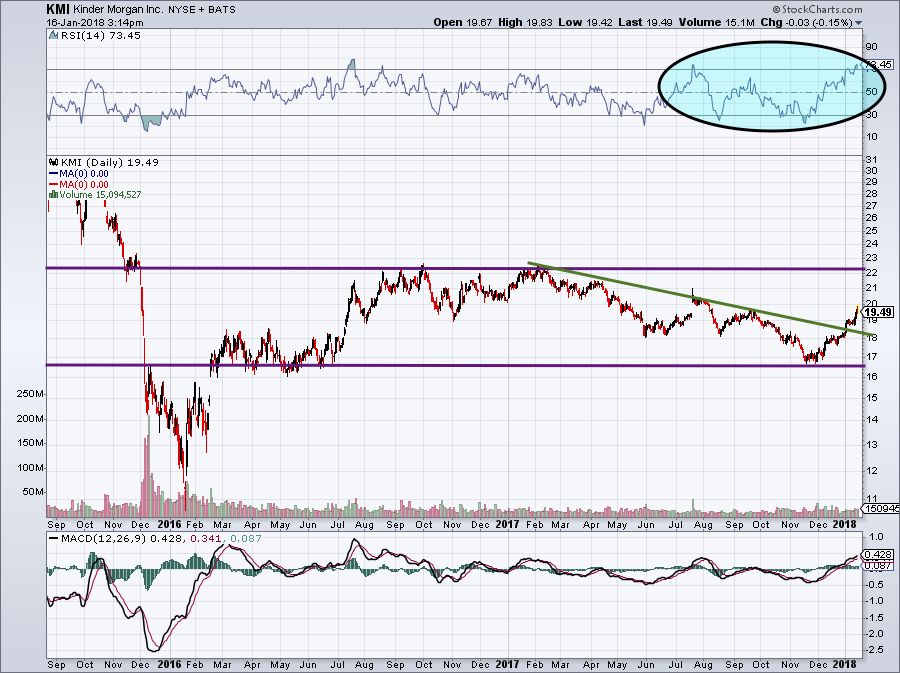Screen dimensions: 900x673
Task: Click 2016 on the bottom MACD date axis
Action: pos(169,664)
